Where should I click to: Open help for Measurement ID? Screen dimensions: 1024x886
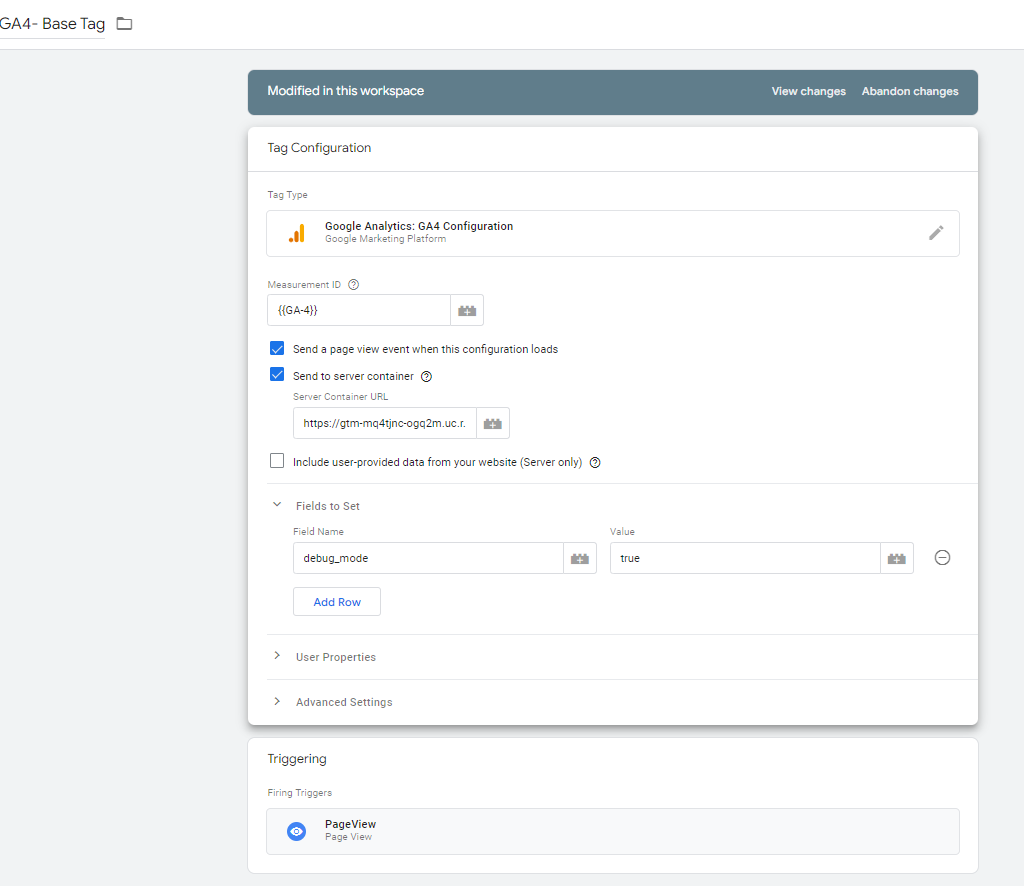coord(353,285)
